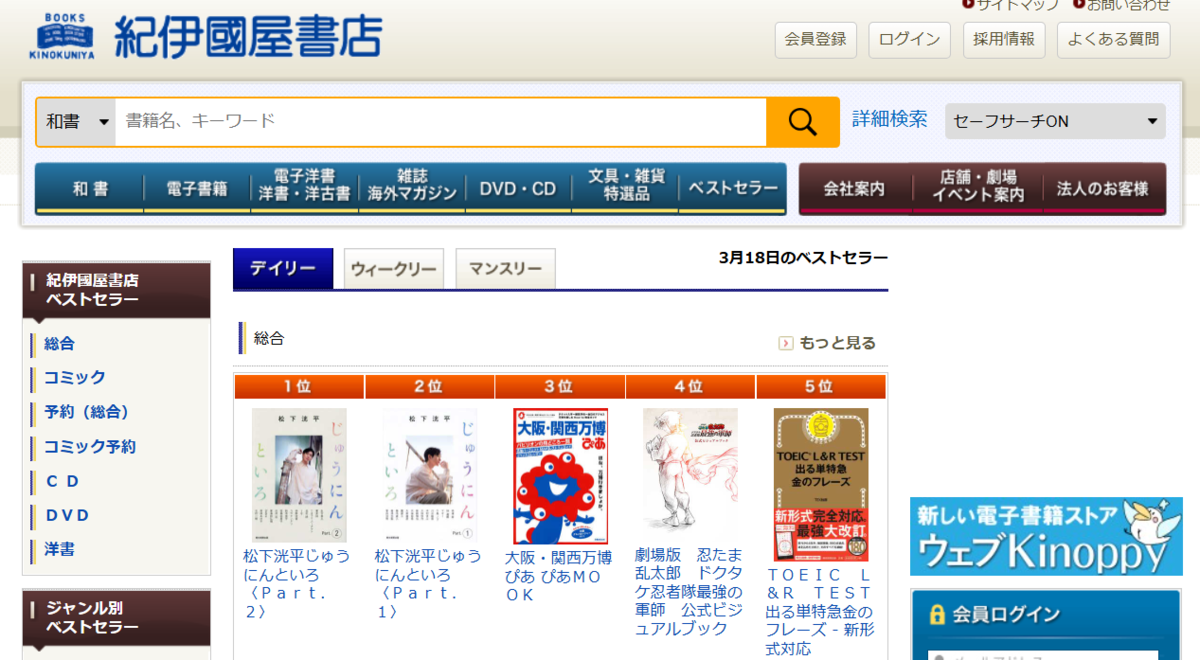1200x660 pixels.
Task: Click the 会員登録 button
Action: pos(815,39)
